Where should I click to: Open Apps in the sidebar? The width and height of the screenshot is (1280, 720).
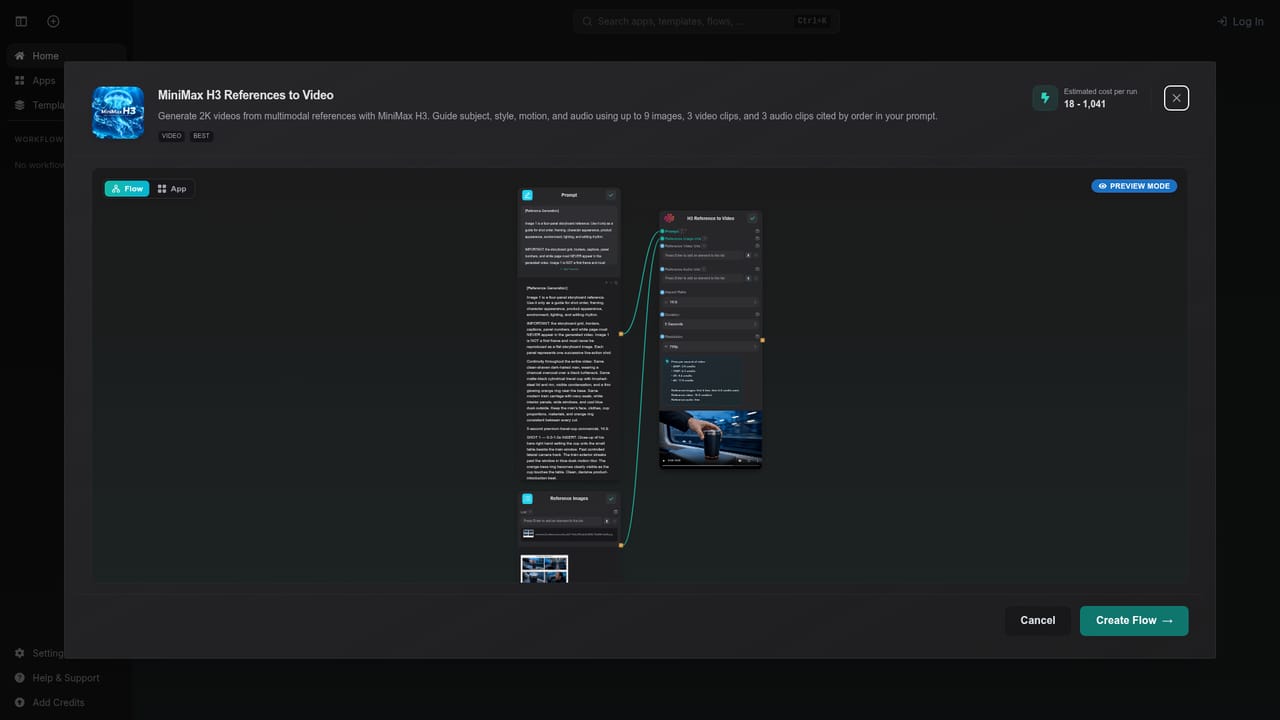66,80
